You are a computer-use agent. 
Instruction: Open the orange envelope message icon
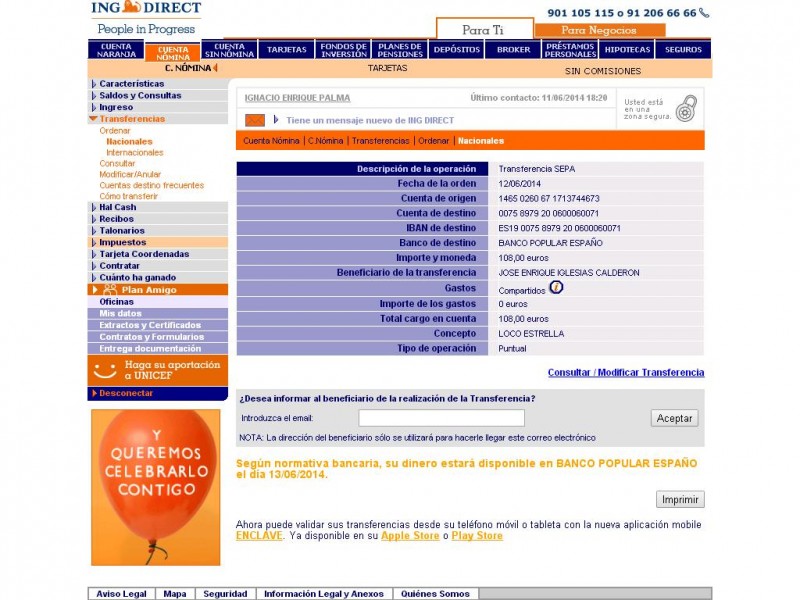pos(255,120)
